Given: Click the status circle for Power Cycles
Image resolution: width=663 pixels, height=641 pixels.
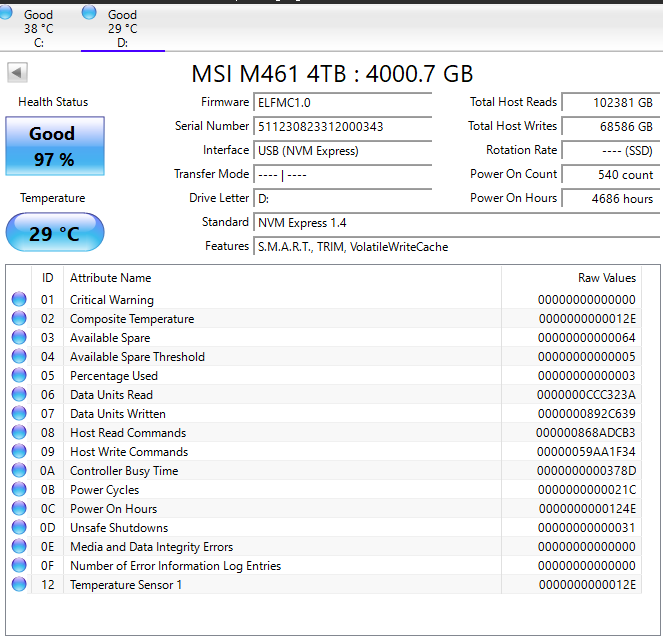Looking at the screenshot, I should point(19,490).
